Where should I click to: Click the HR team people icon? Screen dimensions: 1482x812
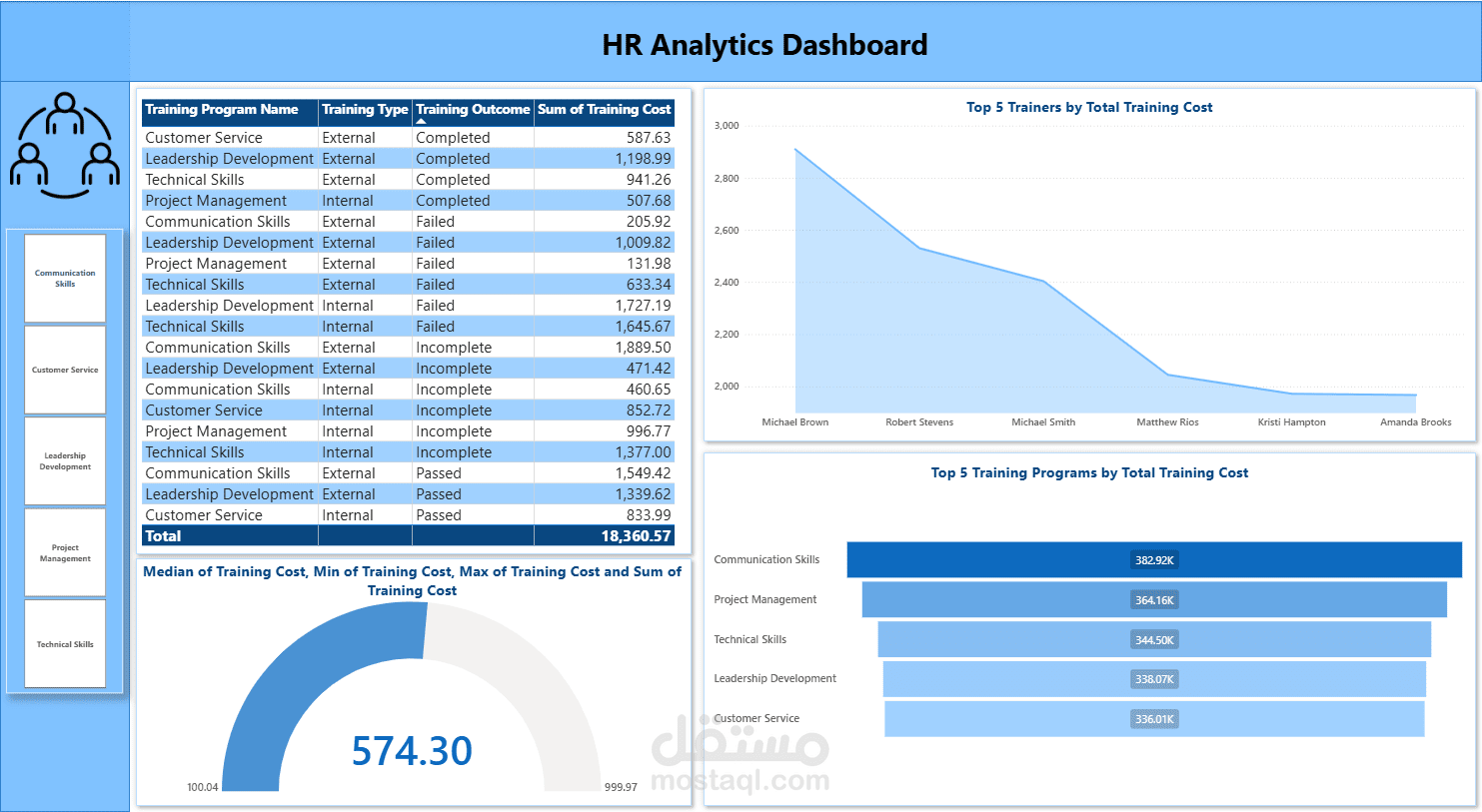click(65, 145)
